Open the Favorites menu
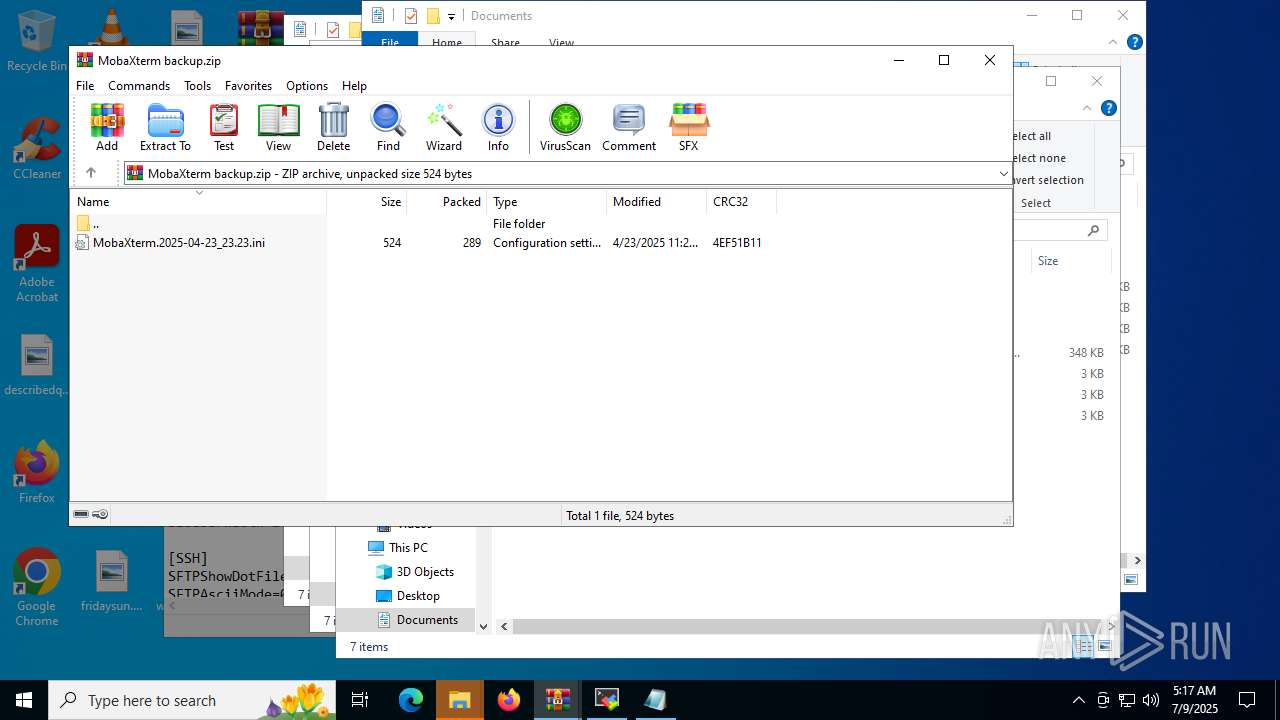Image resolution: width=1280 pixels, height=720 pixels. tap(248, 86)
